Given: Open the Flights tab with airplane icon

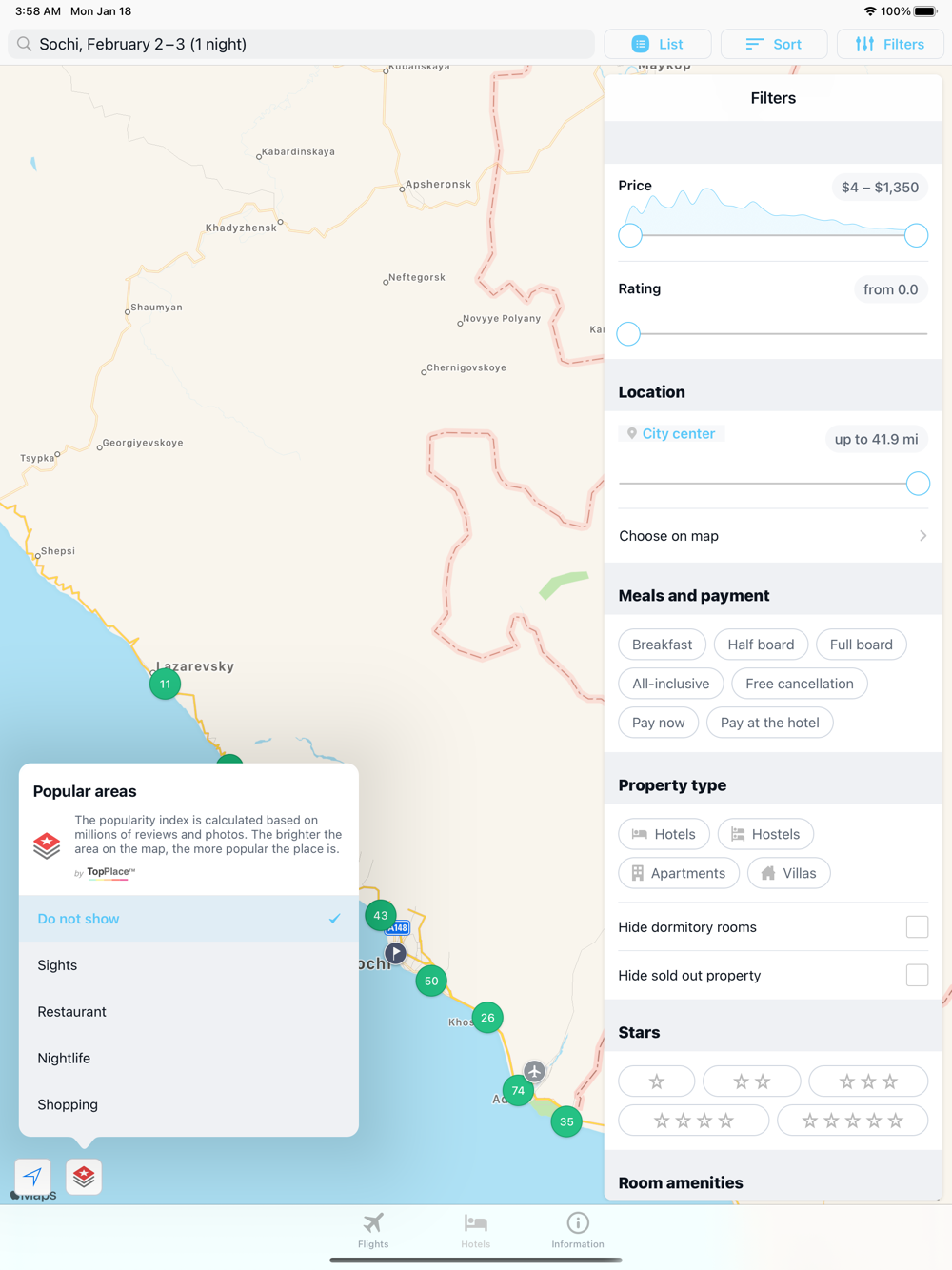Looking at the screenshot, I should [373, 1230].
